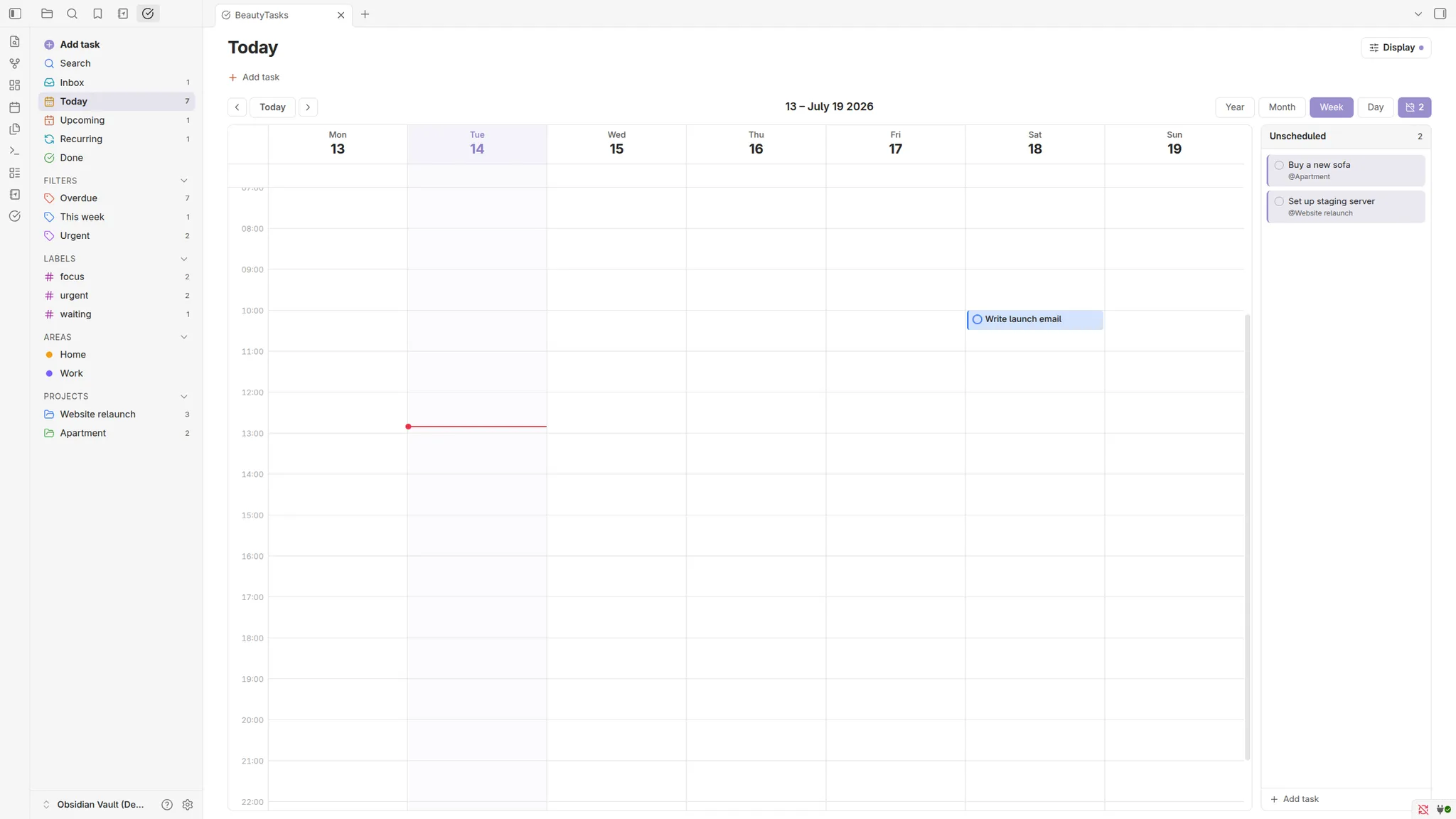
Task: Complete the Write launch email task circle
Action: tap(978, 319)
